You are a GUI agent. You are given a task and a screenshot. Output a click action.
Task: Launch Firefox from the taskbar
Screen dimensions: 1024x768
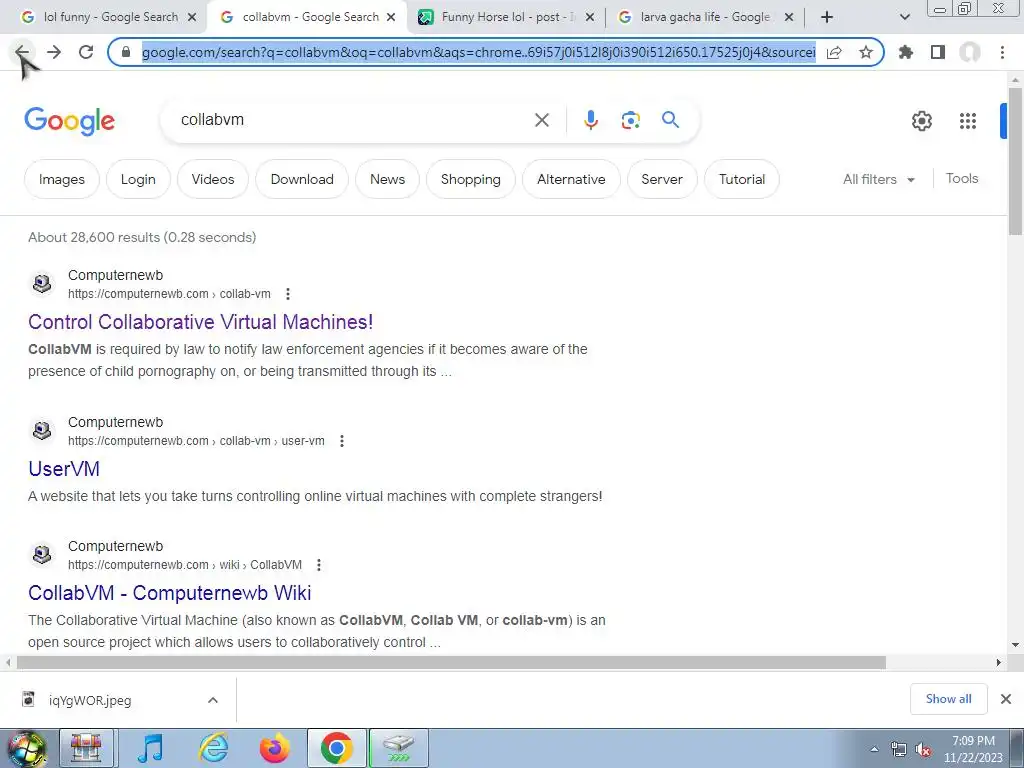point(275,748)
